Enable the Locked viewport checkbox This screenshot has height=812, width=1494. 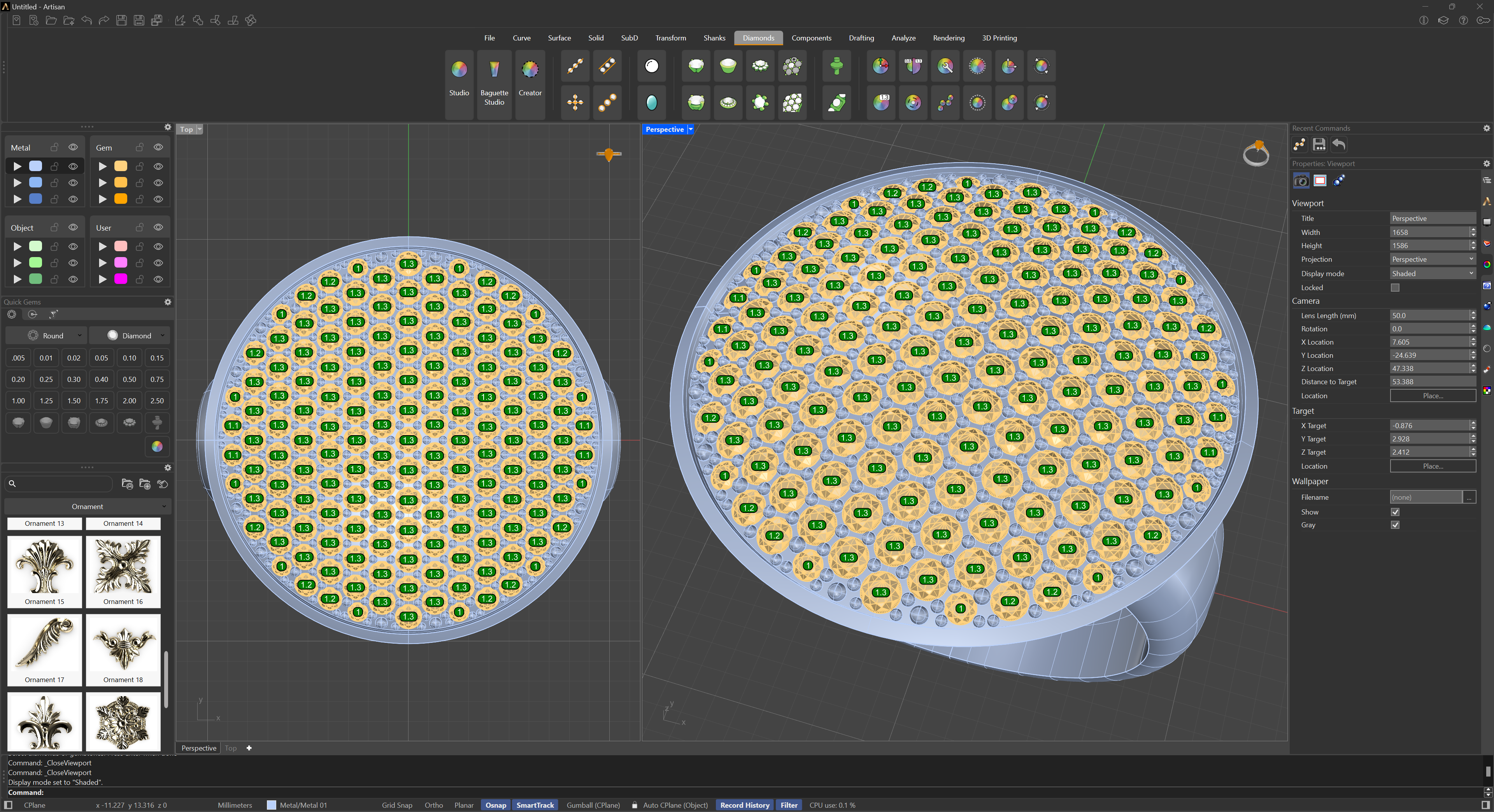(1395, 287)
